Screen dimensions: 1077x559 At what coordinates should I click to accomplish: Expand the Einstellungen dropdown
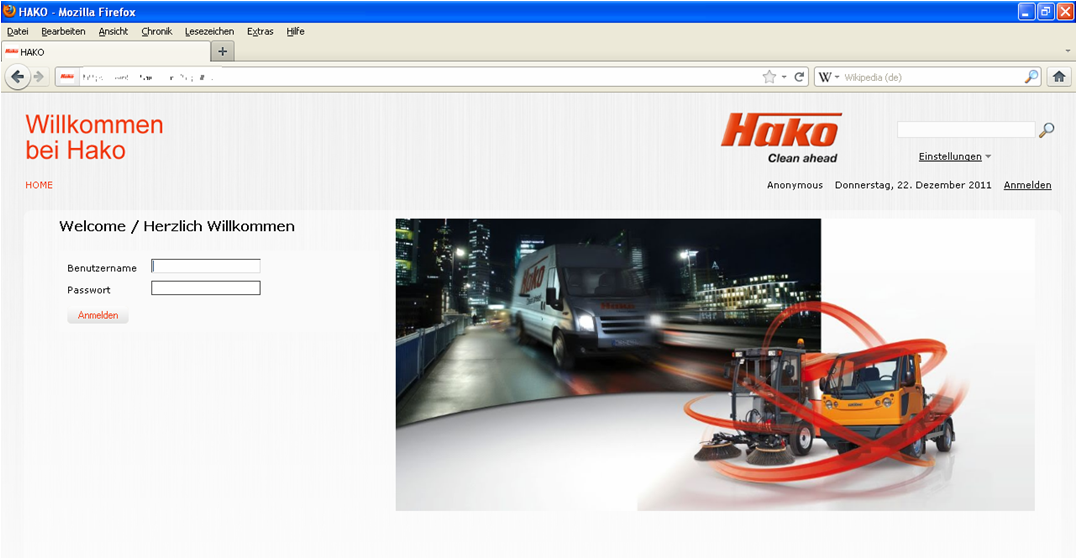pos(955,157)
